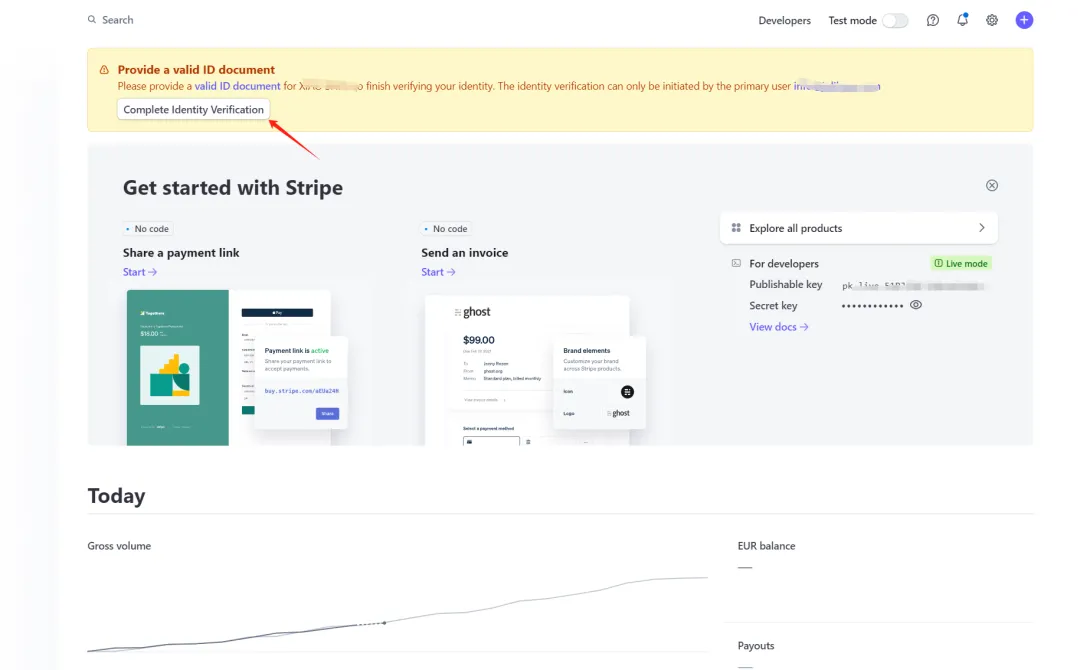1080x670 pixels.
Task: Click the Today heading
Action: (x=116, y=496)
